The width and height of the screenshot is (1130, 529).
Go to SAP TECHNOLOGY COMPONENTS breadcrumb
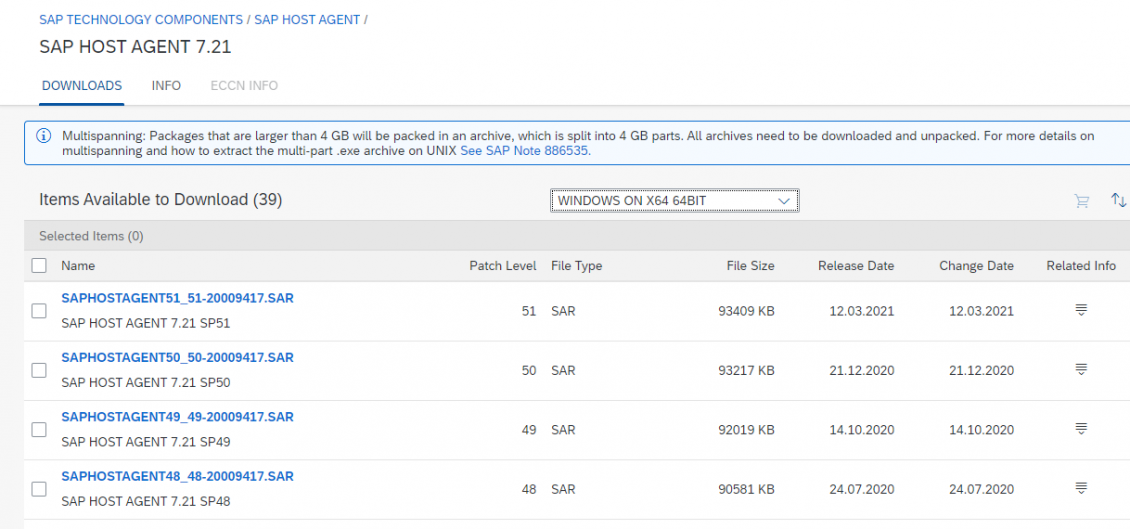pyautogui.click(x=141, y=19)
